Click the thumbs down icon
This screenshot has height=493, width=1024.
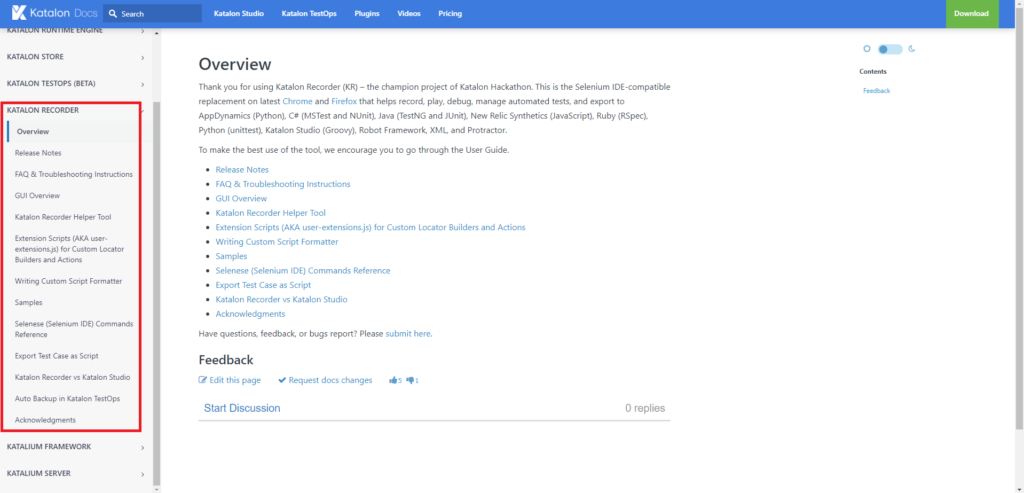(409, 380)
